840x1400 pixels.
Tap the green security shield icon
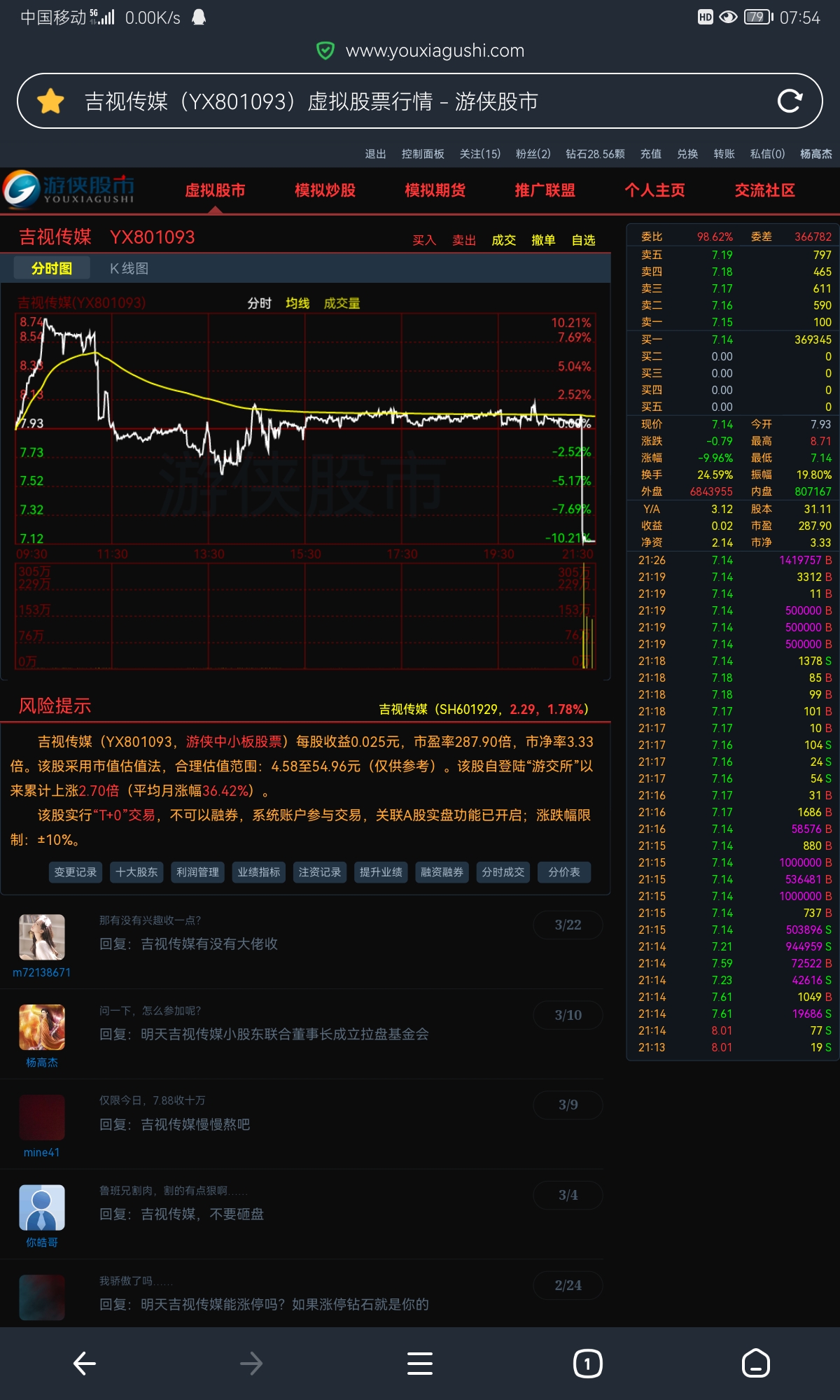[x=325, y=50]
